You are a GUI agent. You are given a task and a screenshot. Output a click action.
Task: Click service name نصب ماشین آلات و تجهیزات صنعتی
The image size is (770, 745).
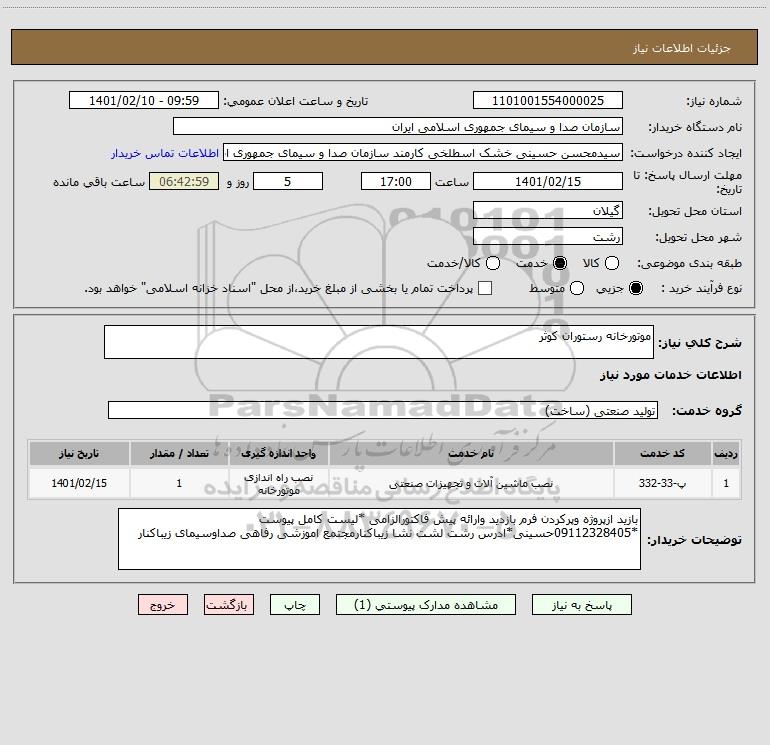coord(471,484)
